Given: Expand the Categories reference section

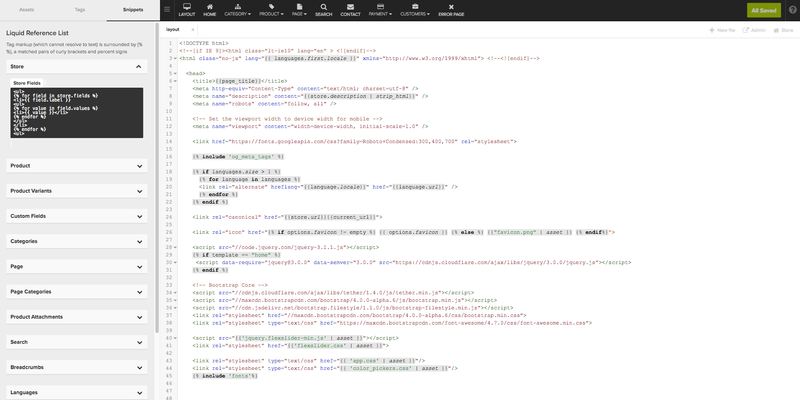Looking at the screenshot, I should click(77, 241).
